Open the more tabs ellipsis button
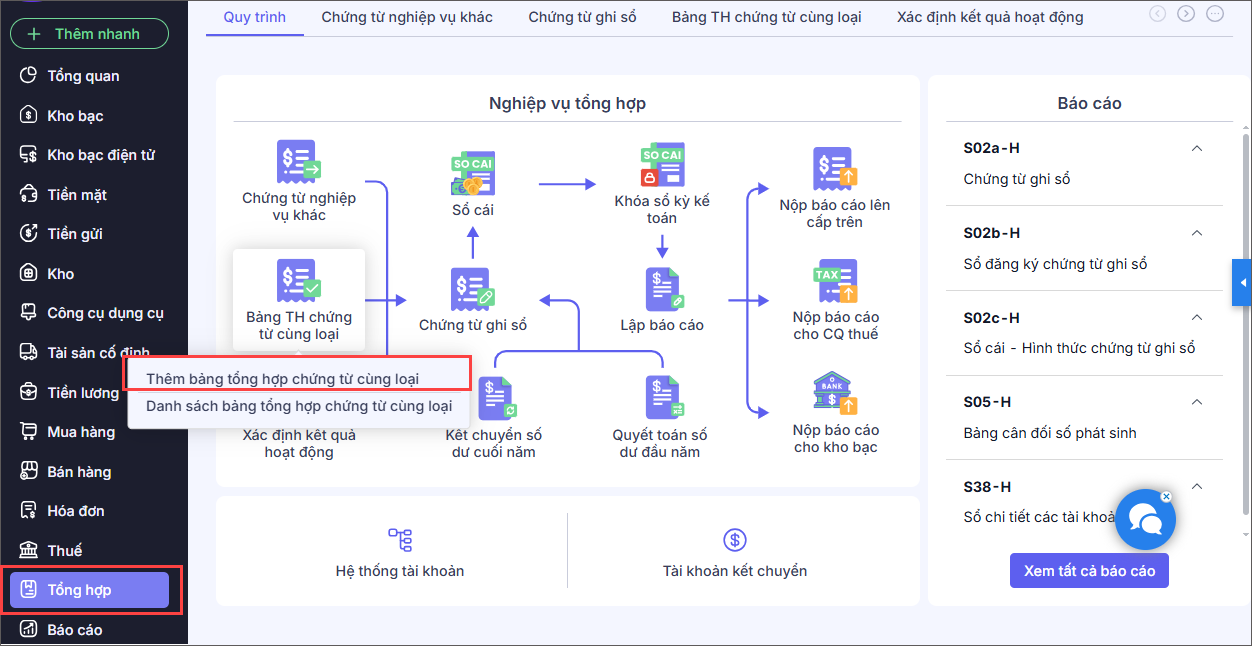 pyautogui.click(x=1214, y=14)
